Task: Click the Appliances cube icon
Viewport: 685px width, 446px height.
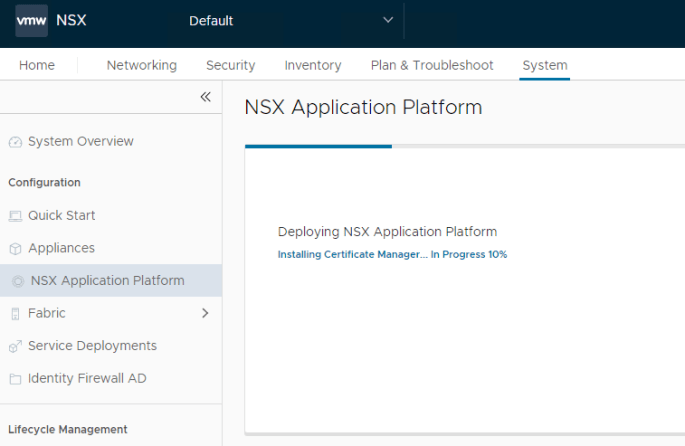Action: click(x=15, y=249)
